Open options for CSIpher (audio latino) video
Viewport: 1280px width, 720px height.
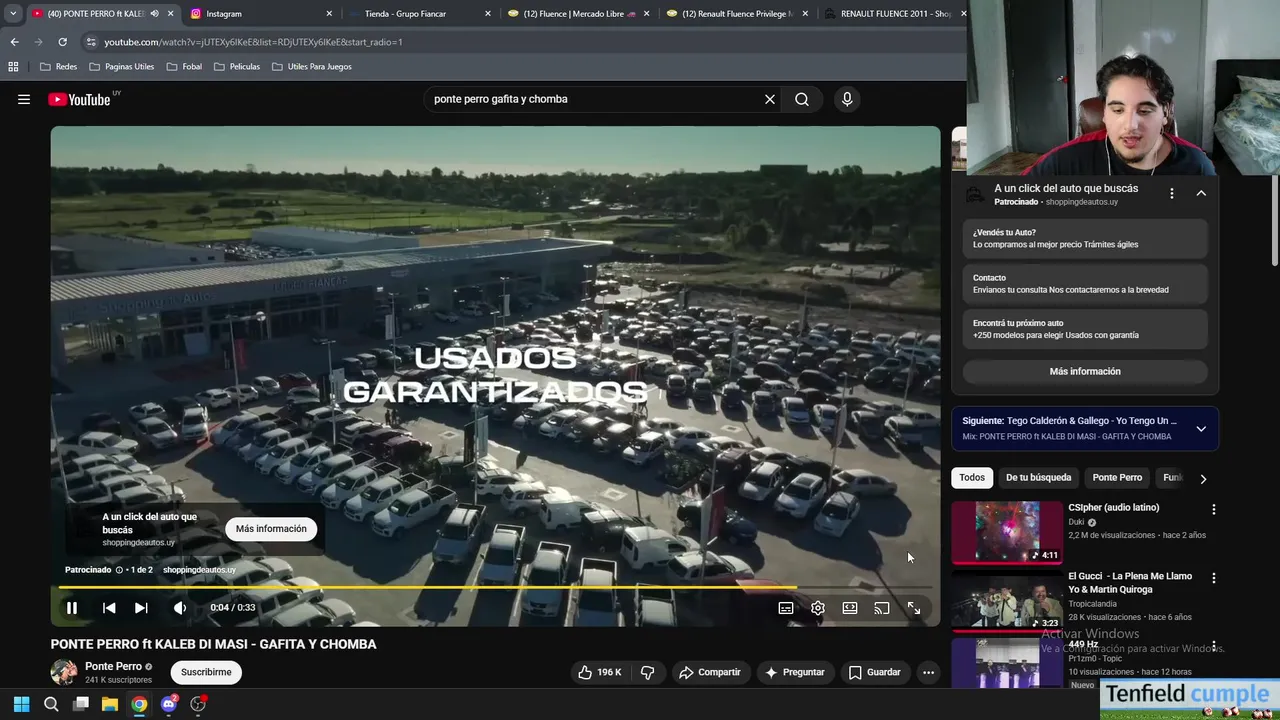click(x=1214, y=510)
